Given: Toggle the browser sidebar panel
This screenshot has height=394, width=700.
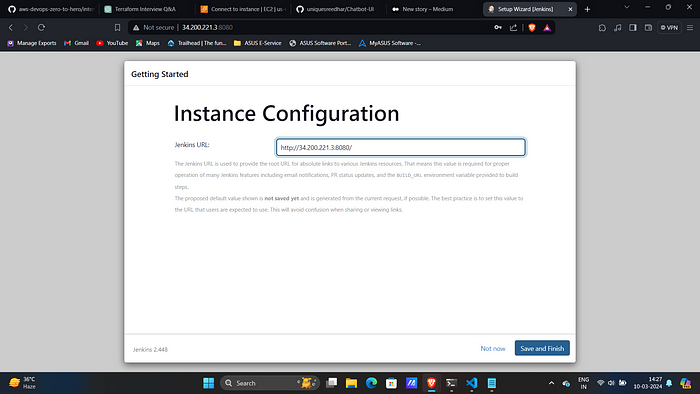Looking at the screenshot, I should [x=633, y=28].
